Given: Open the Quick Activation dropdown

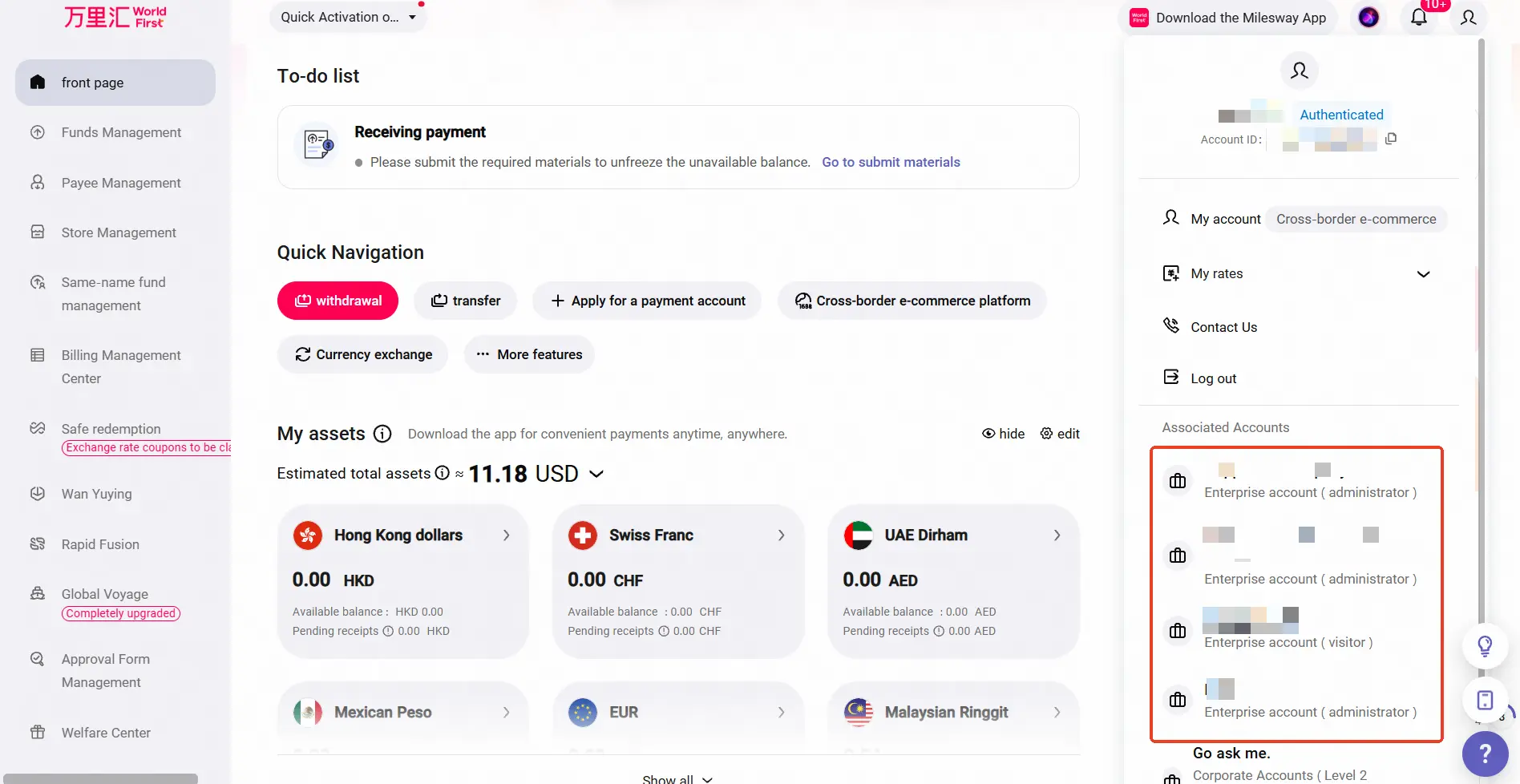Looking at the screenshot, I should pos(348,17).
